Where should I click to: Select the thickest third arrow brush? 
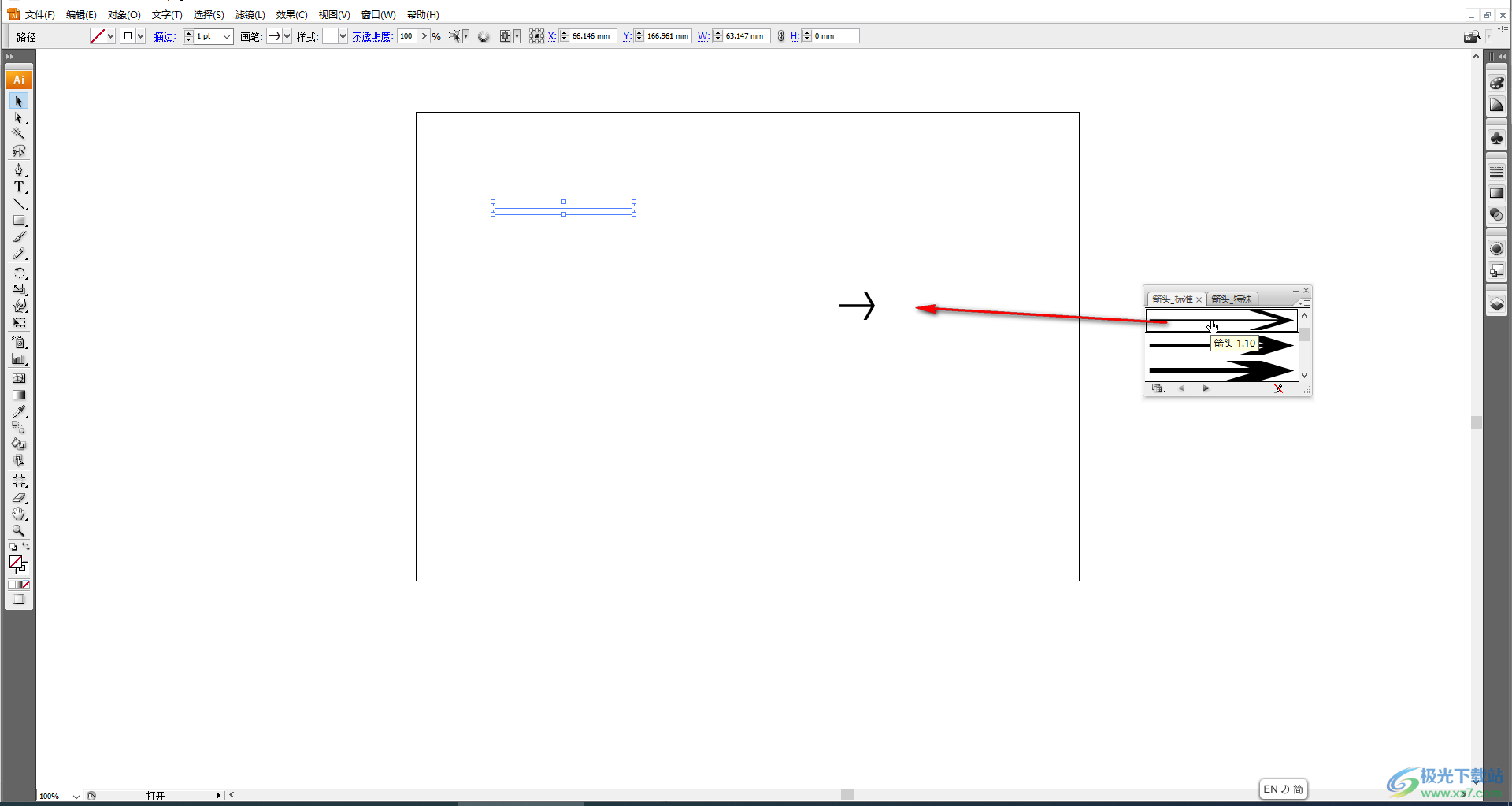[x=1221, y=370]
